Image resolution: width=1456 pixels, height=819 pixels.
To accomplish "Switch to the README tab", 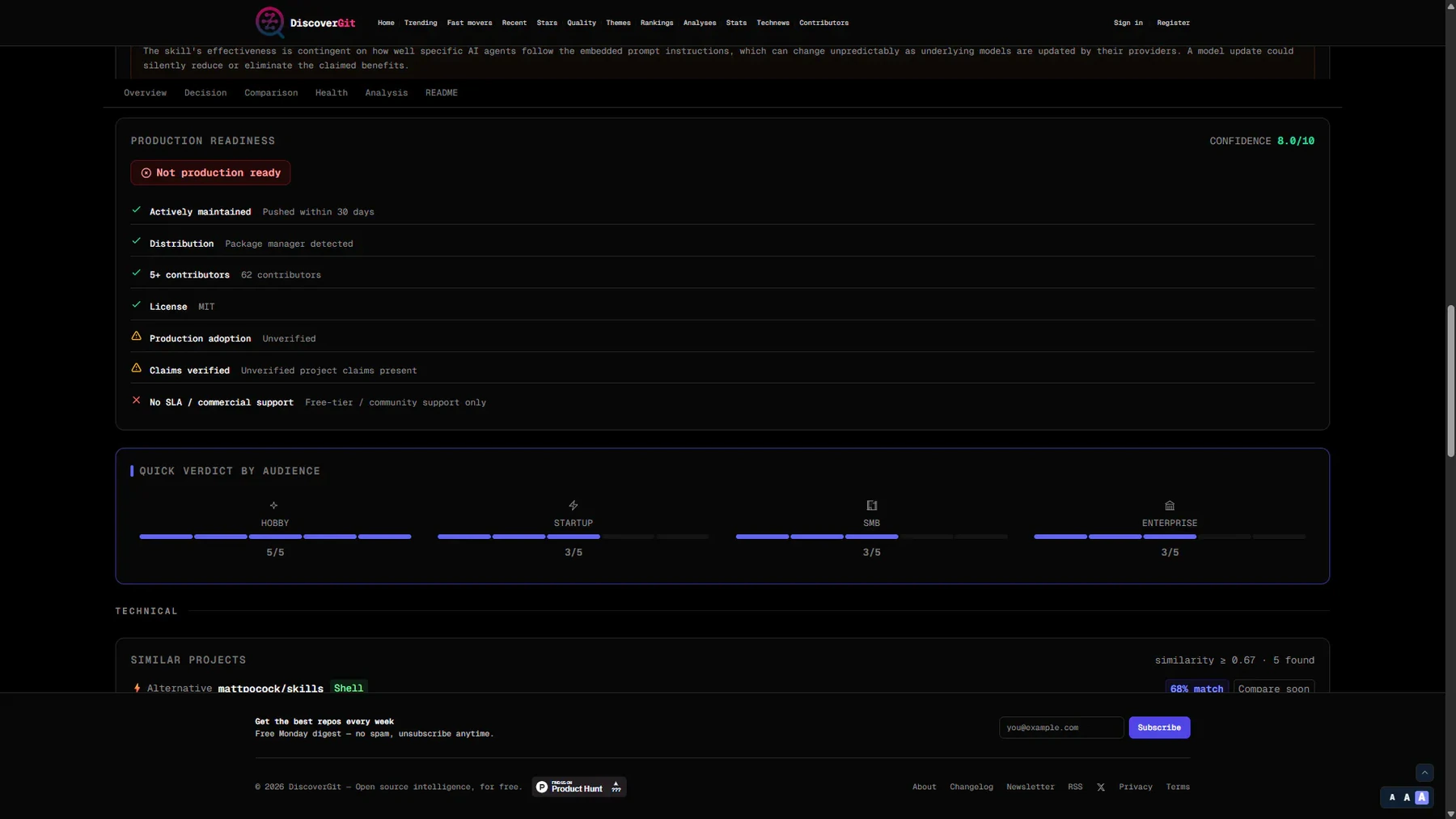I will click(442, 93).
